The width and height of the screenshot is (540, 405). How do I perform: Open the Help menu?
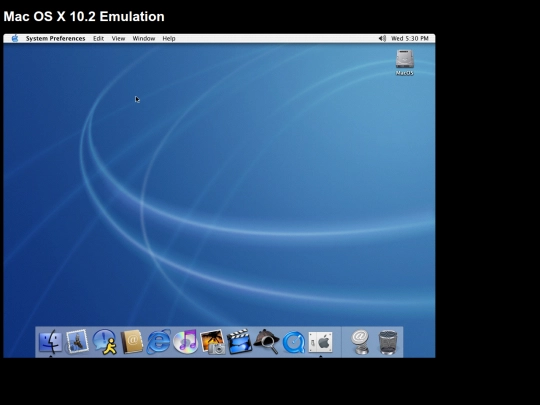tap(169, 39)
